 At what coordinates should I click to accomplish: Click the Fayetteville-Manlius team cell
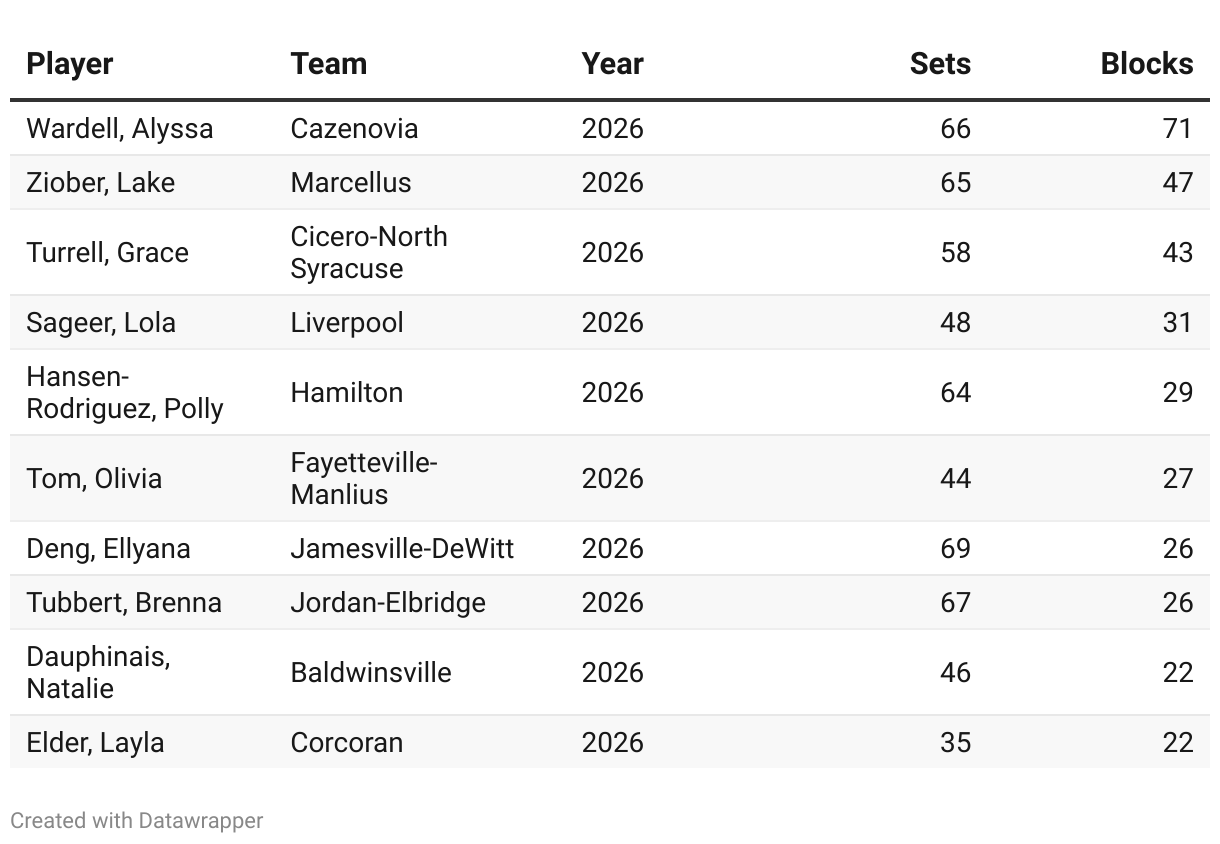coord(364,478)
